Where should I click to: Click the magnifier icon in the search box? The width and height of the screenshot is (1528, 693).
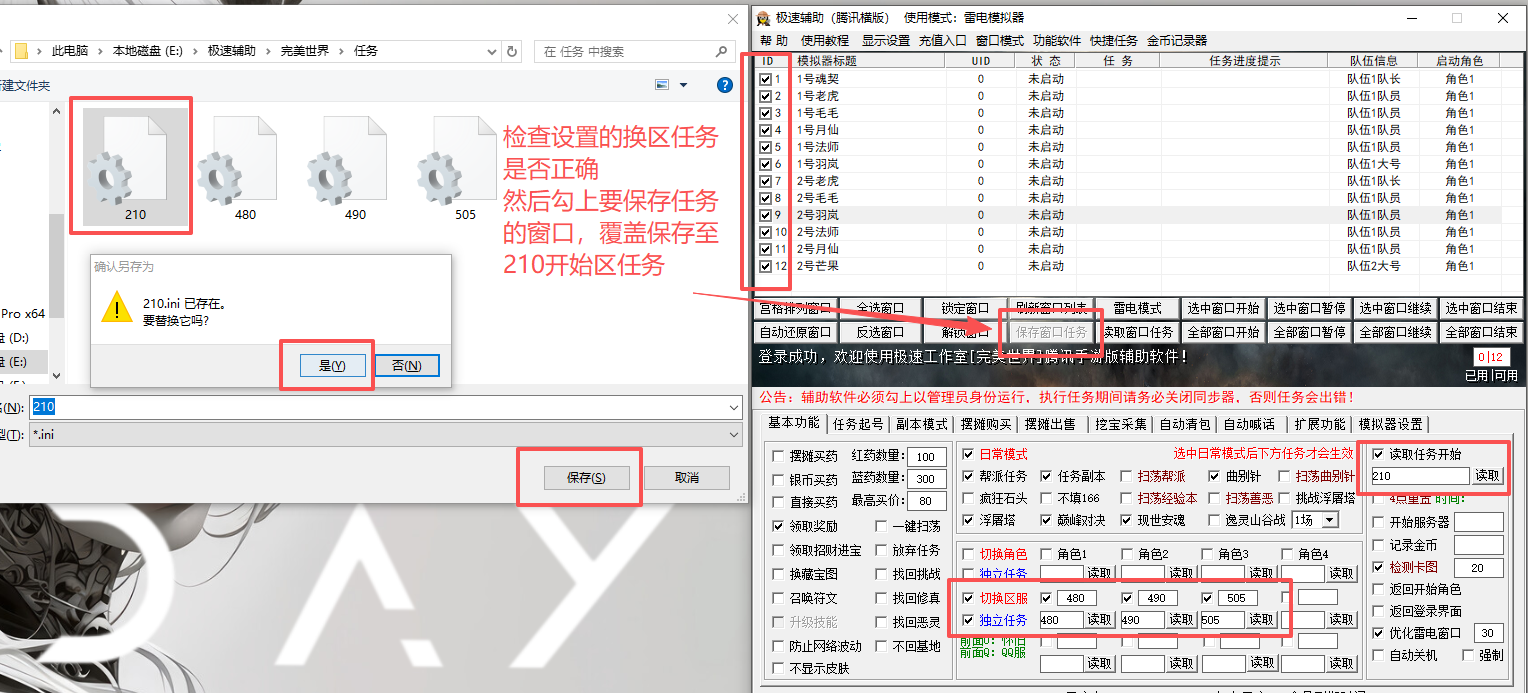tap(722, 51)
